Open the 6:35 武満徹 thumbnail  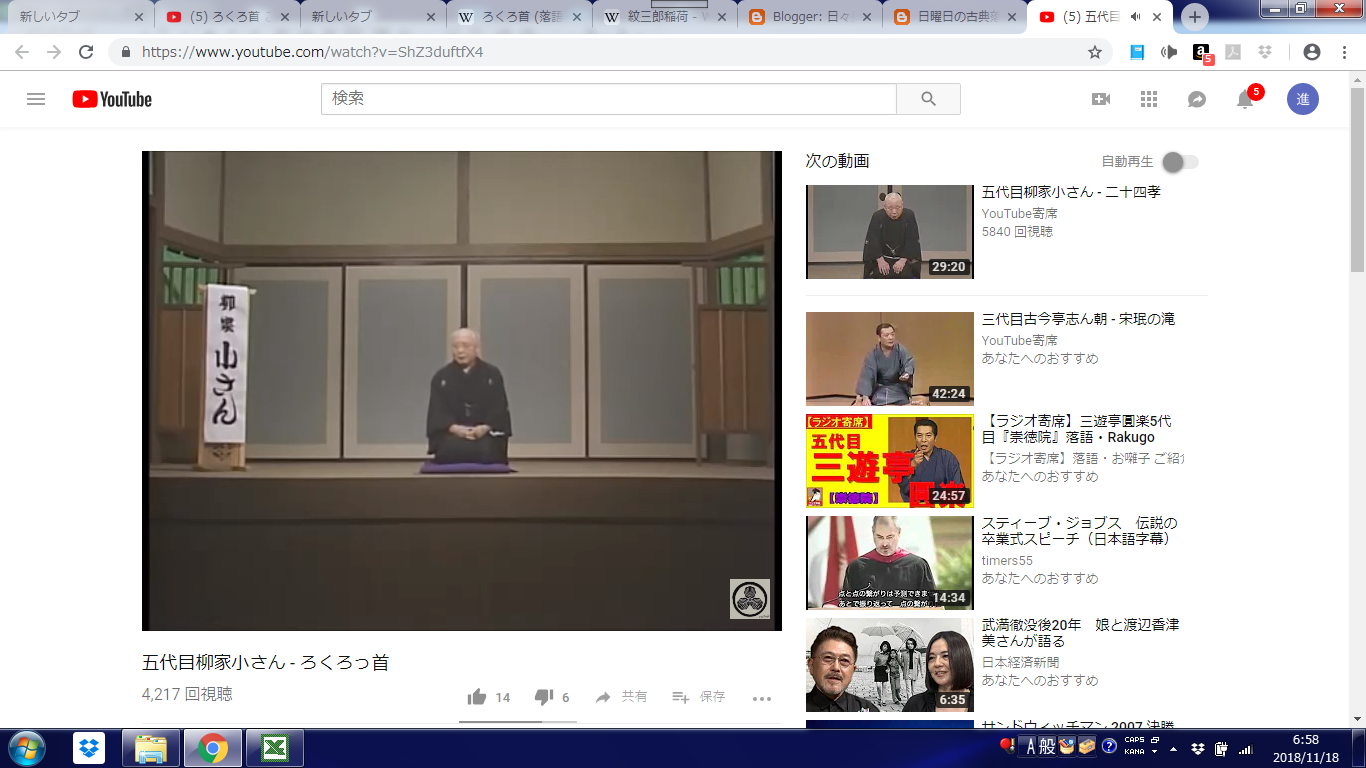(890, 665)
